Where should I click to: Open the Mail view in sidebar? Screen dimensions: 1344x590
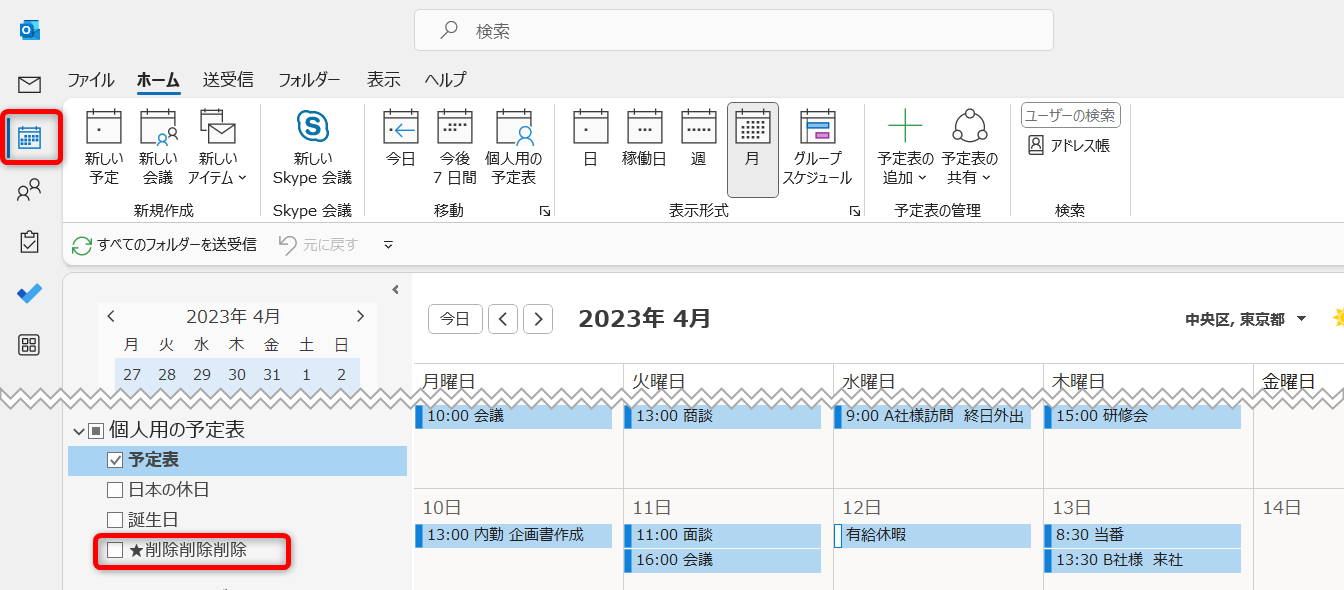(x=30, y=84)
